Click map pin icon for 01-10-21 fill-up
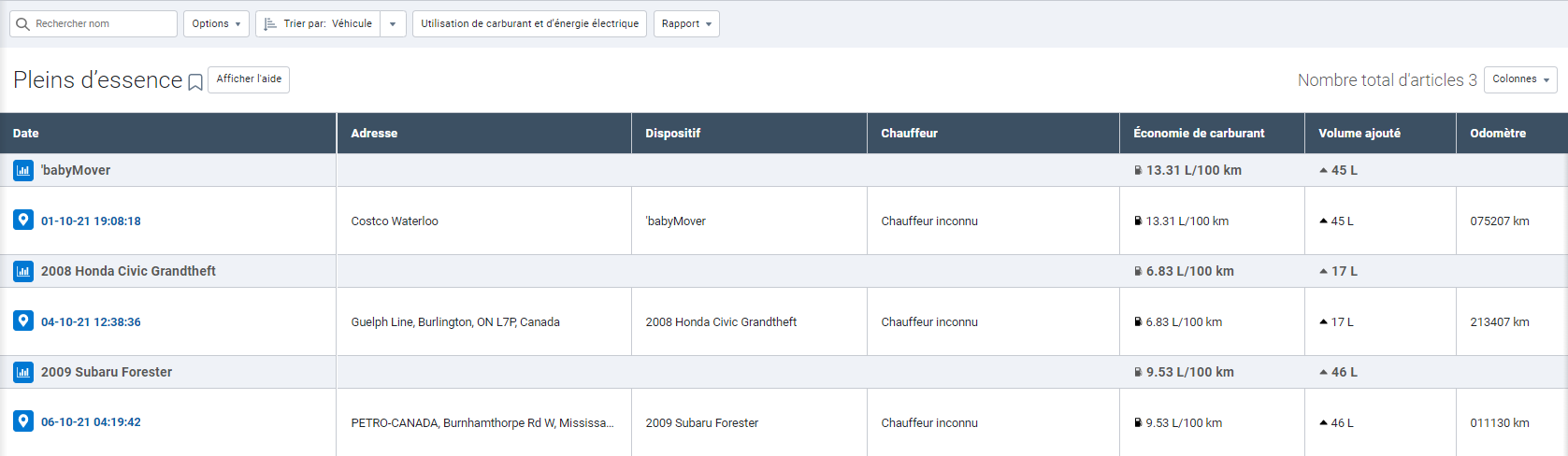This screenshot has height=456, width=1568. pos(23,221)
